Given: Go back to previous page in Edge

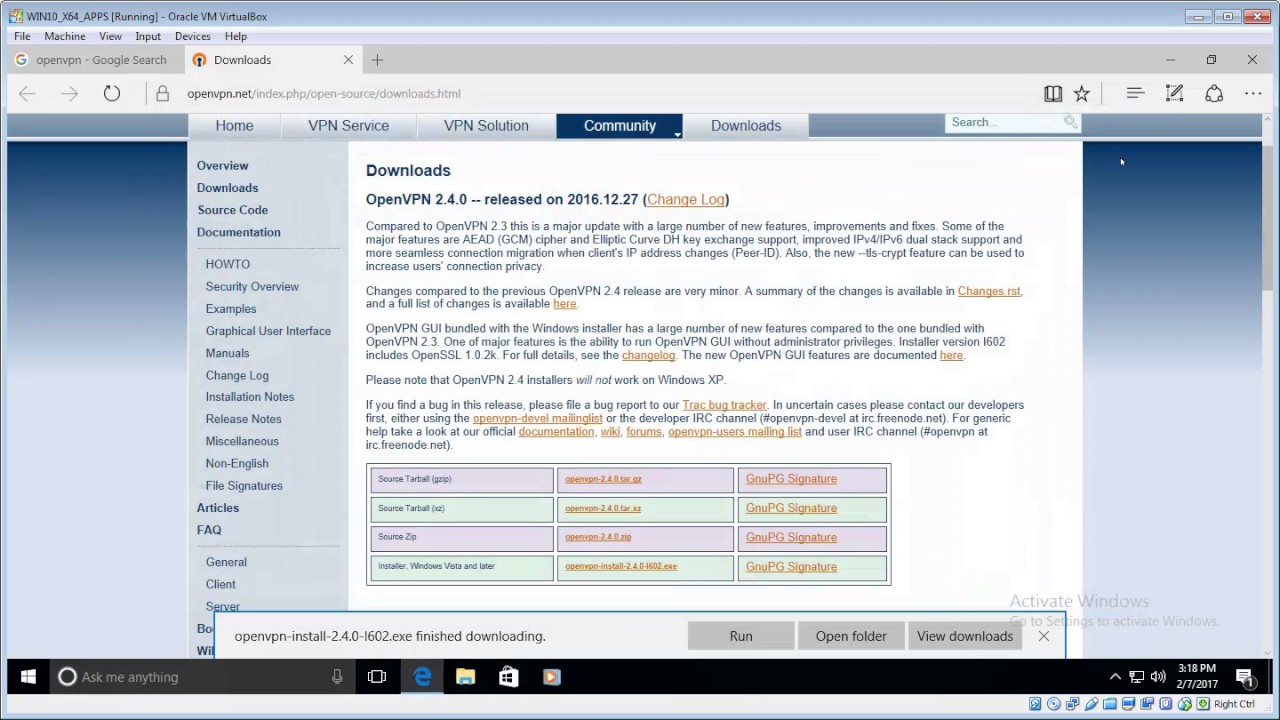Looking at the screenshot, I should point(27,93).
